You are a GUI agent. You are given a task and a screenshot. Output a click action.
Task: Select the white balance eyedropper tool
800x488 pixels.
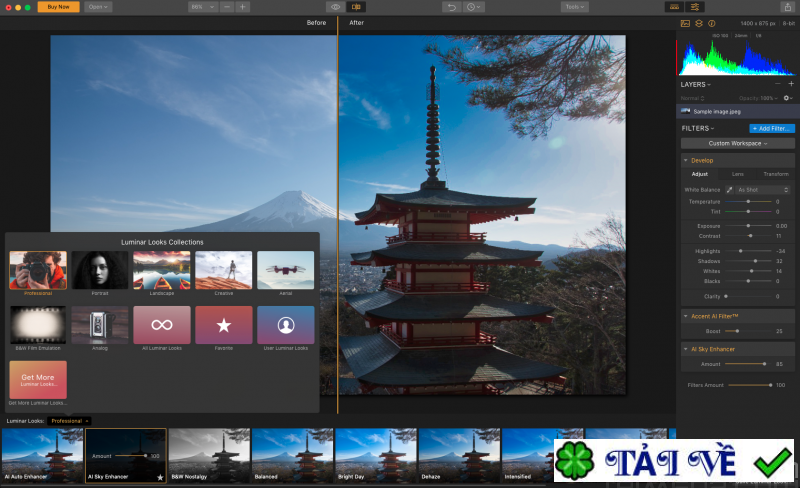(x=729, y=189)
